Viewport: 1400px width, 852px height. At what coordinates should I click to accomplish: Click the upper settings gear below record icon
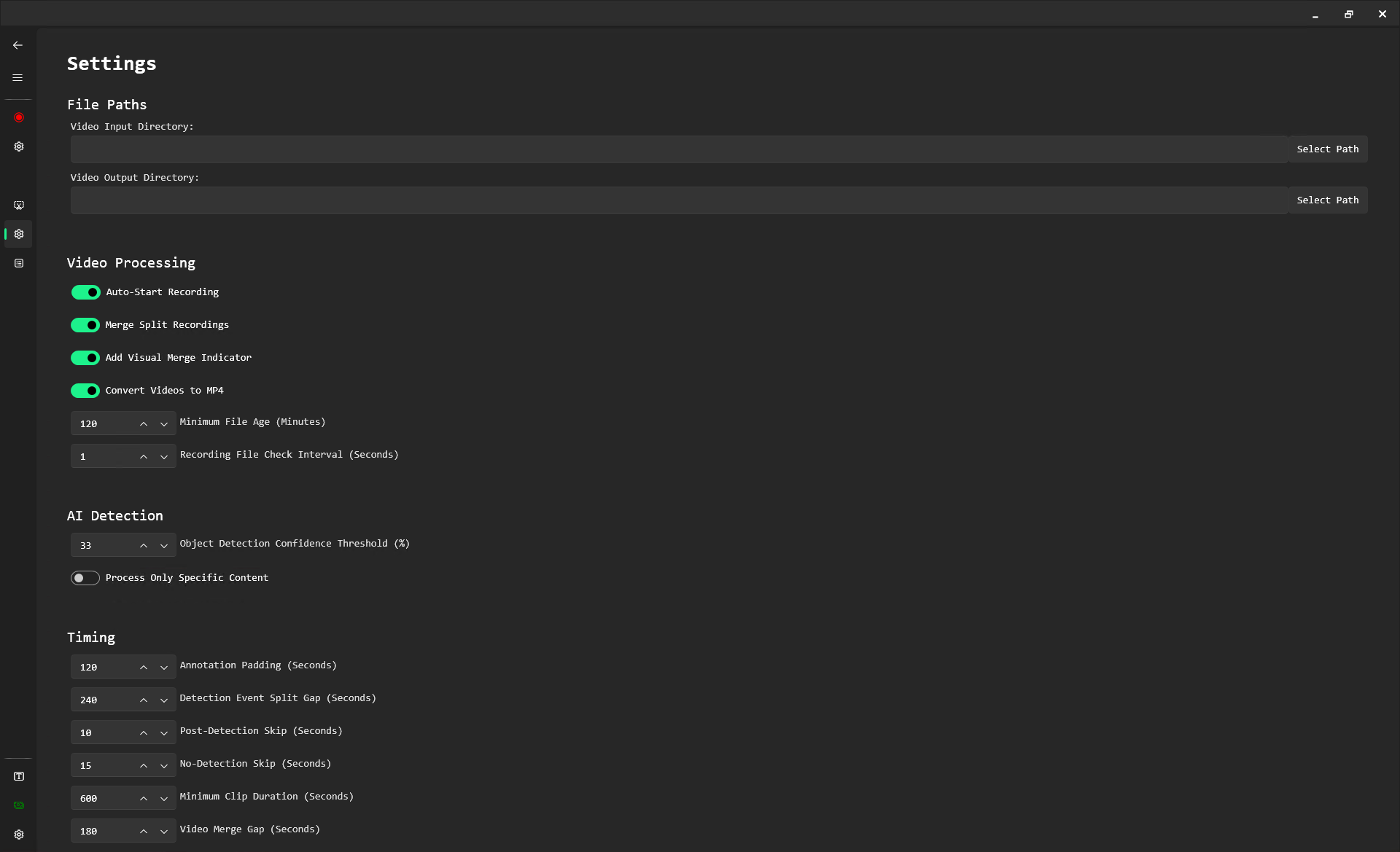pos(19,146)
